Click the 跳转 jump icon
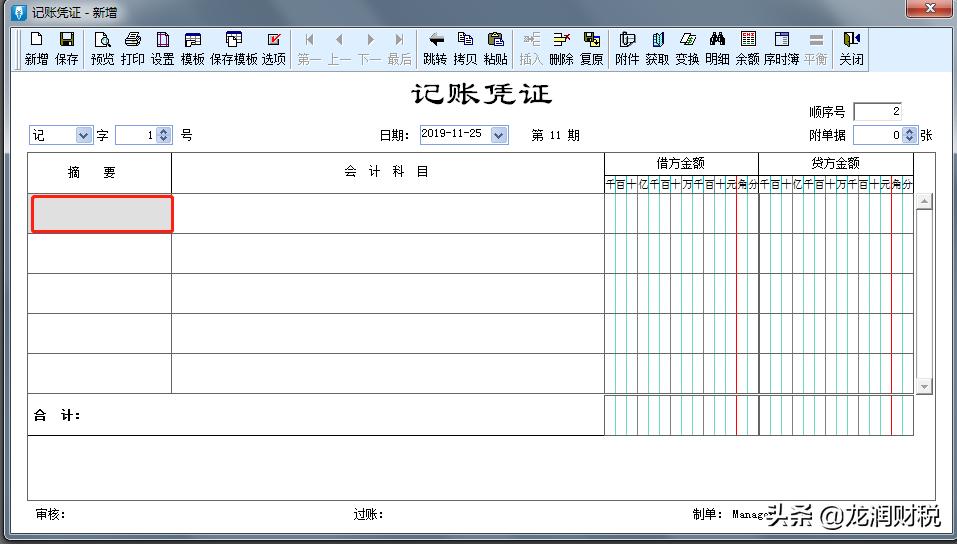The height and width of the screenshot is (544, 957). tap(435, 40)
